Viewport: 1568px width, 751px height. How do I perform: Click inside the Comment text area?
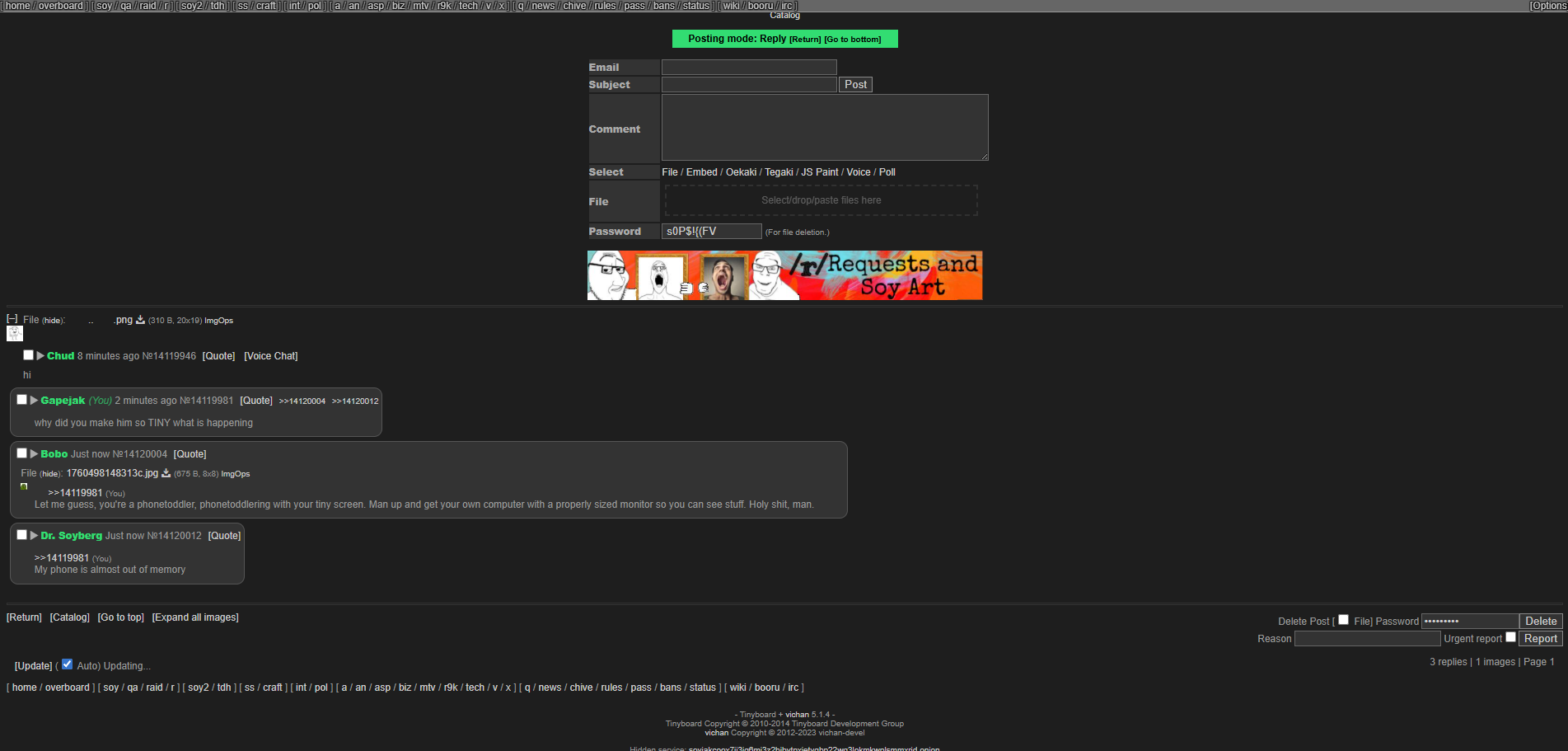click(x=824, y=127)
